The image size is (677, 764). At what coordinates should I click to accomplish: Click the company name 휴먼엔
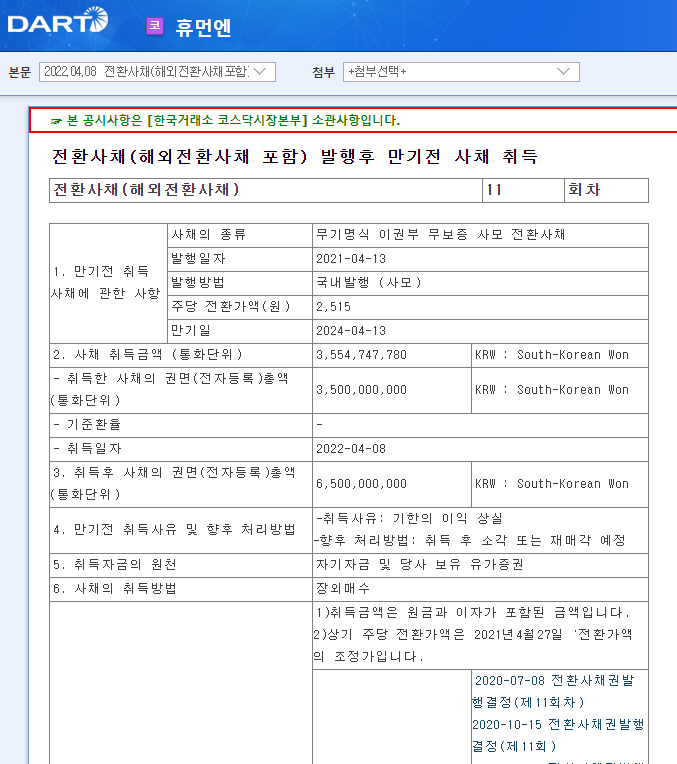[x=203, y=27]
